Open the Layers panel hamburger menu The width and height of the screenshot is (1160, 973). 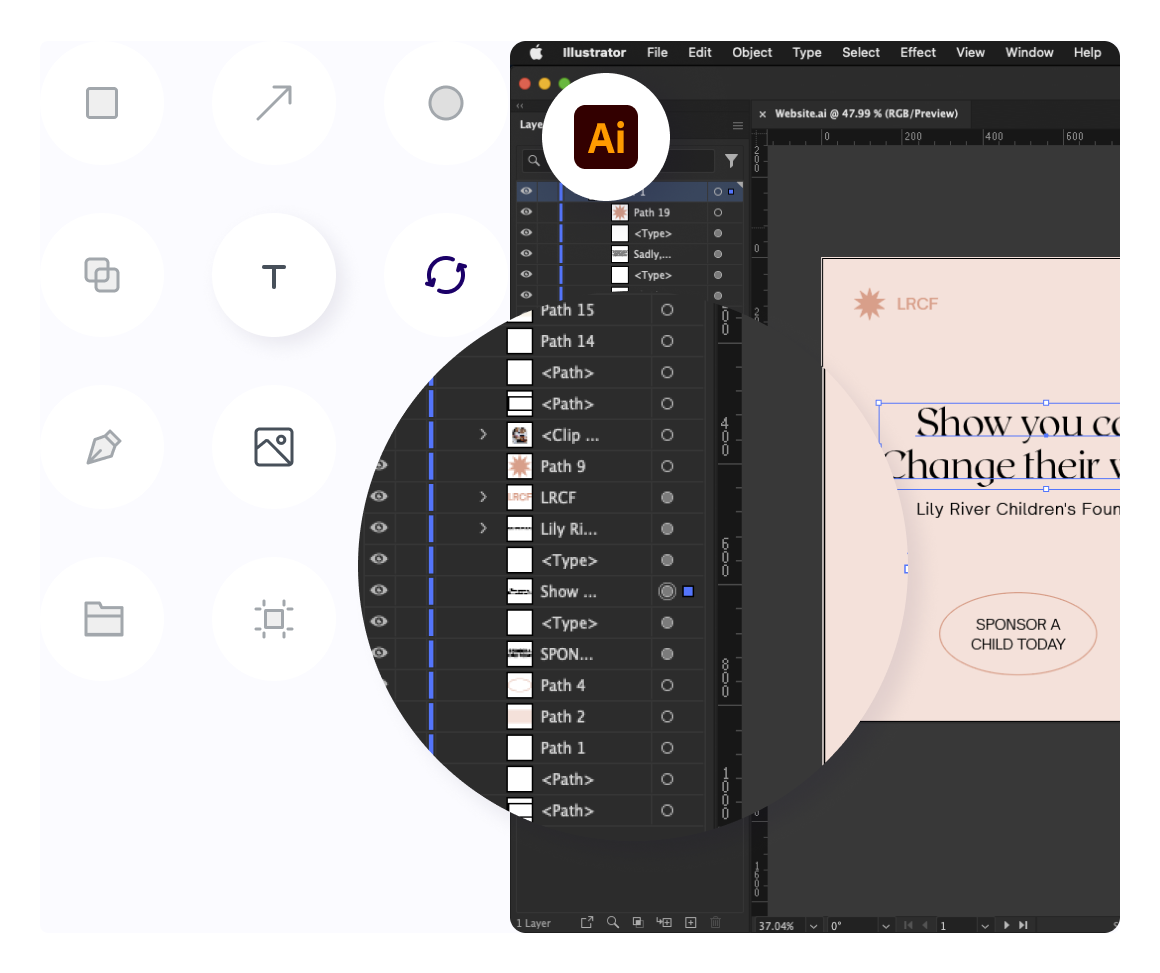[738, 126]
